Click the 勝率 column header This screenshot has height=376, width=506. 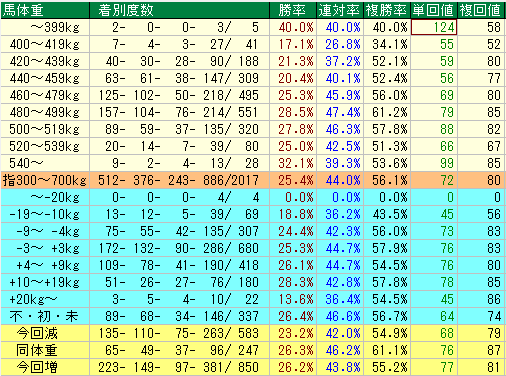(x=293, y=10)
